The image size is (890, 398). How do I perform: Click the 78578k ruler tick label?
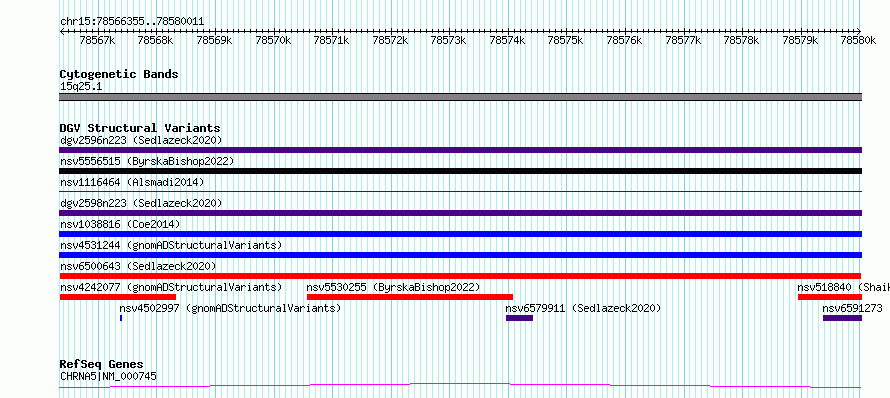(x=741, y=40)
